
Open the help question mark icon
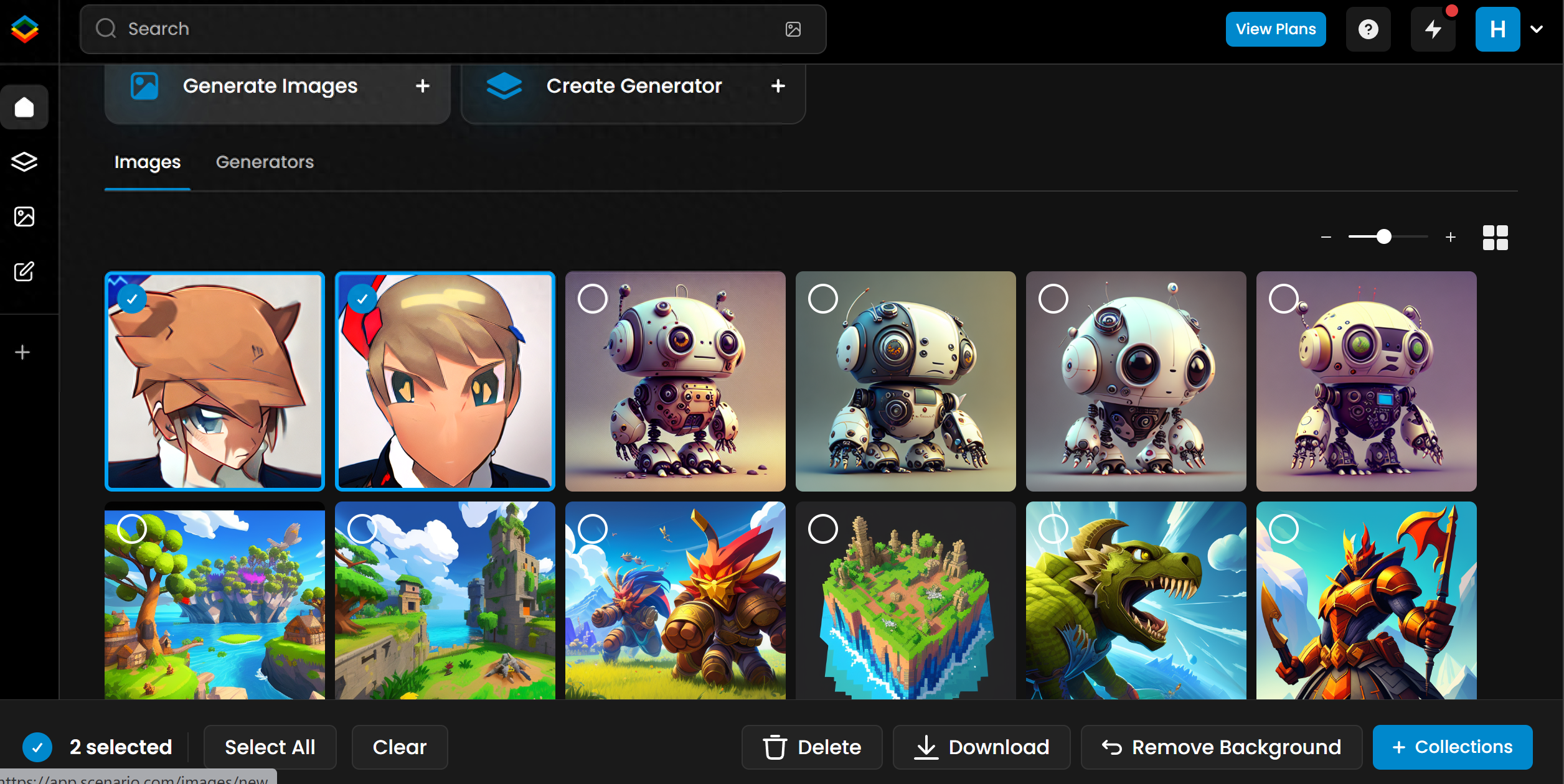(1368, 29)
